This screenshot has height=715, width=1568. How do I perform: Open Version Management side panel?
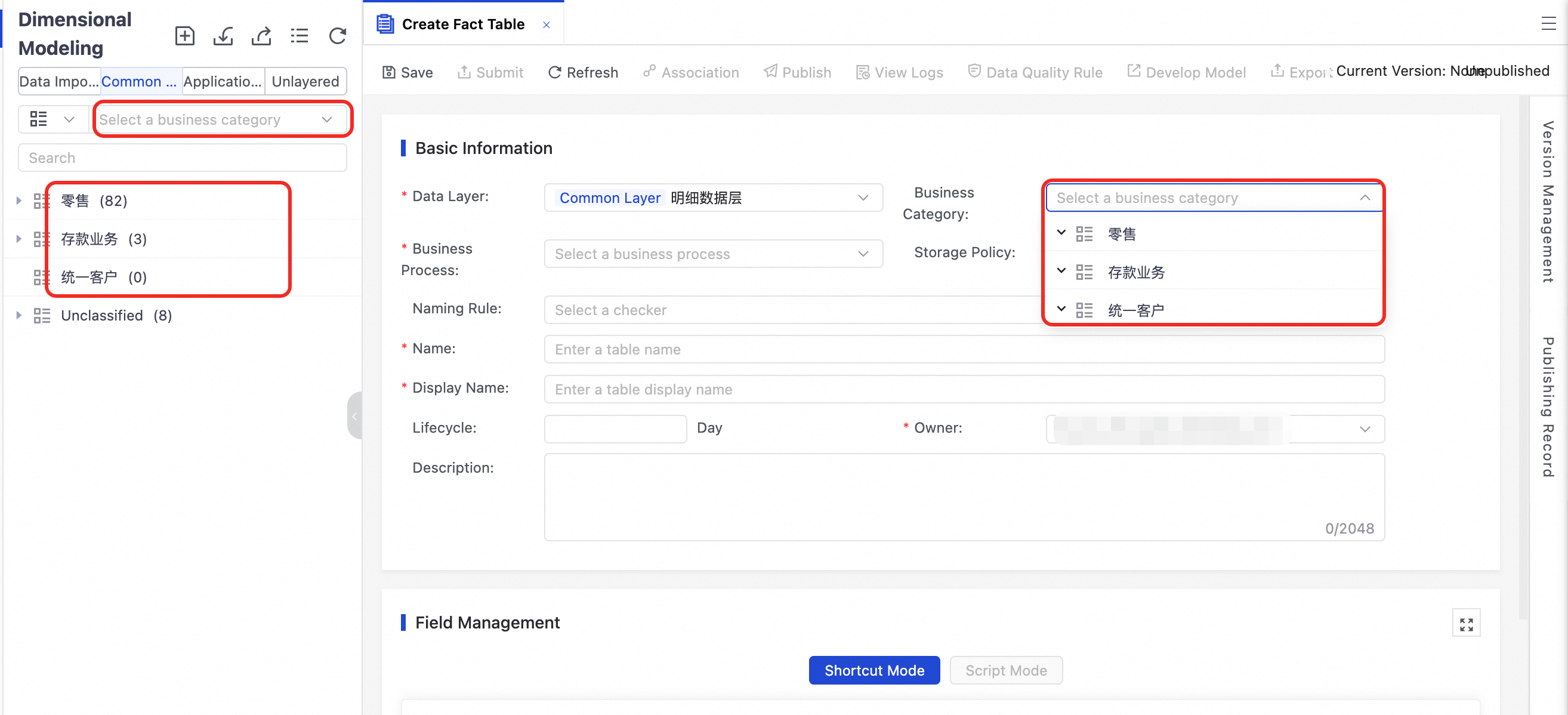pyautogui.click(x=1547, y=202)
